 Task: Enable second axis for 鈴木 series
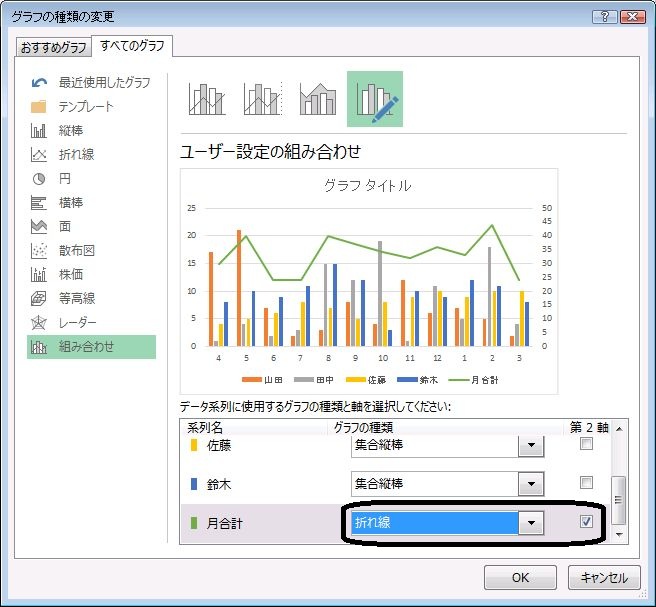[x=587, y=483]
